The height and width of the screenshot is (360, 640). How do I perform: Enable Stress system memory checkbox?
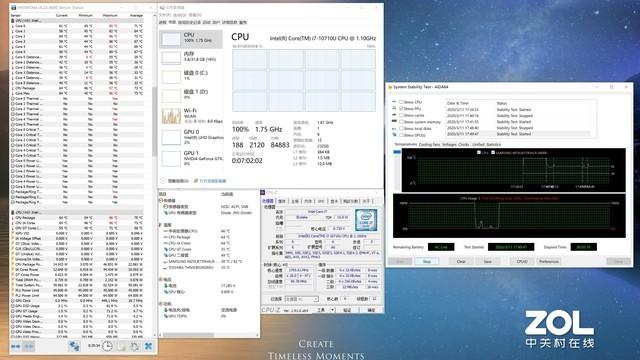coord(401,122)
